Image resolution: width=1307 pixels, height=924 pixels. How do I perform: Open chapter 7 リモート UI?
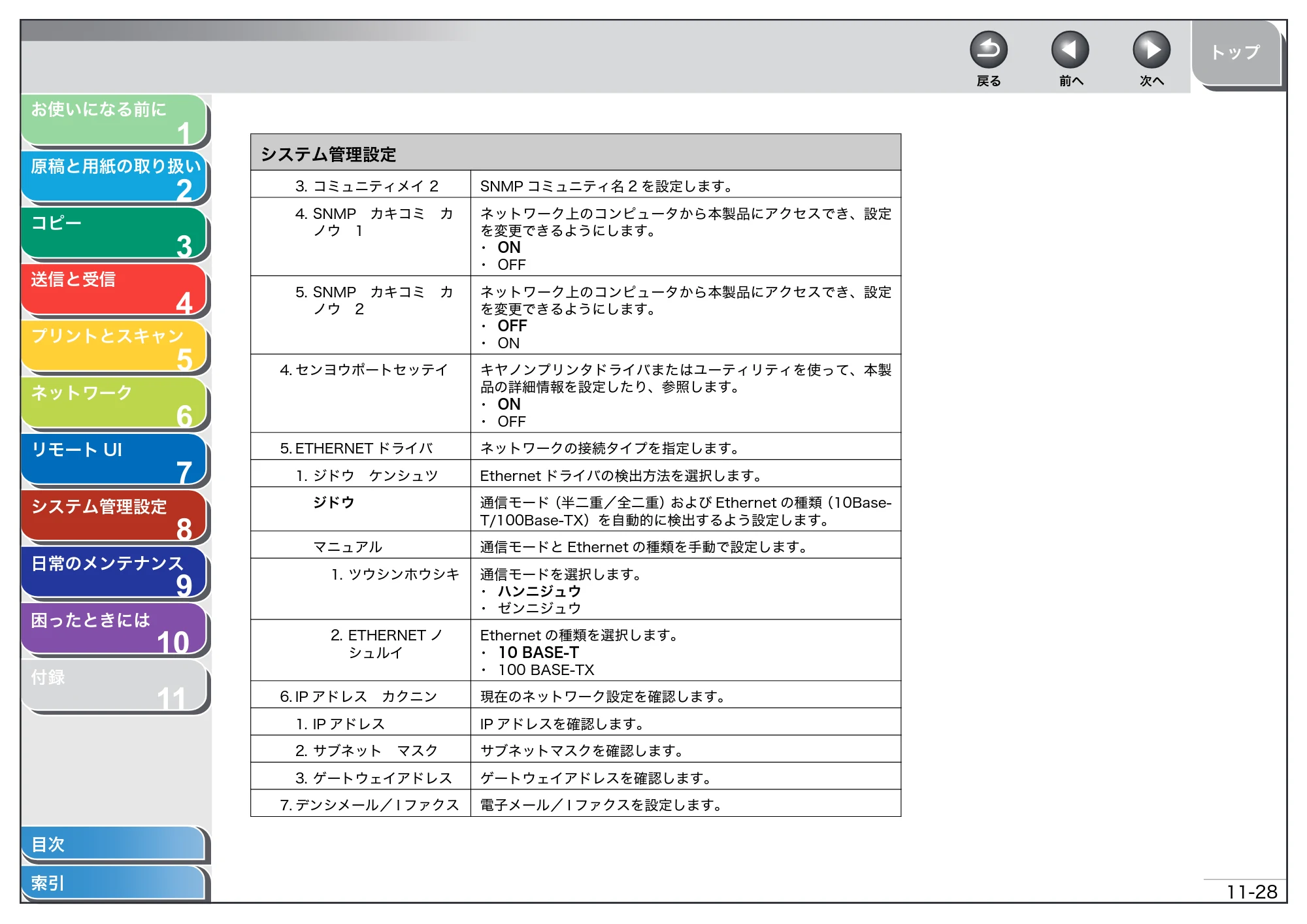[114, 460]
